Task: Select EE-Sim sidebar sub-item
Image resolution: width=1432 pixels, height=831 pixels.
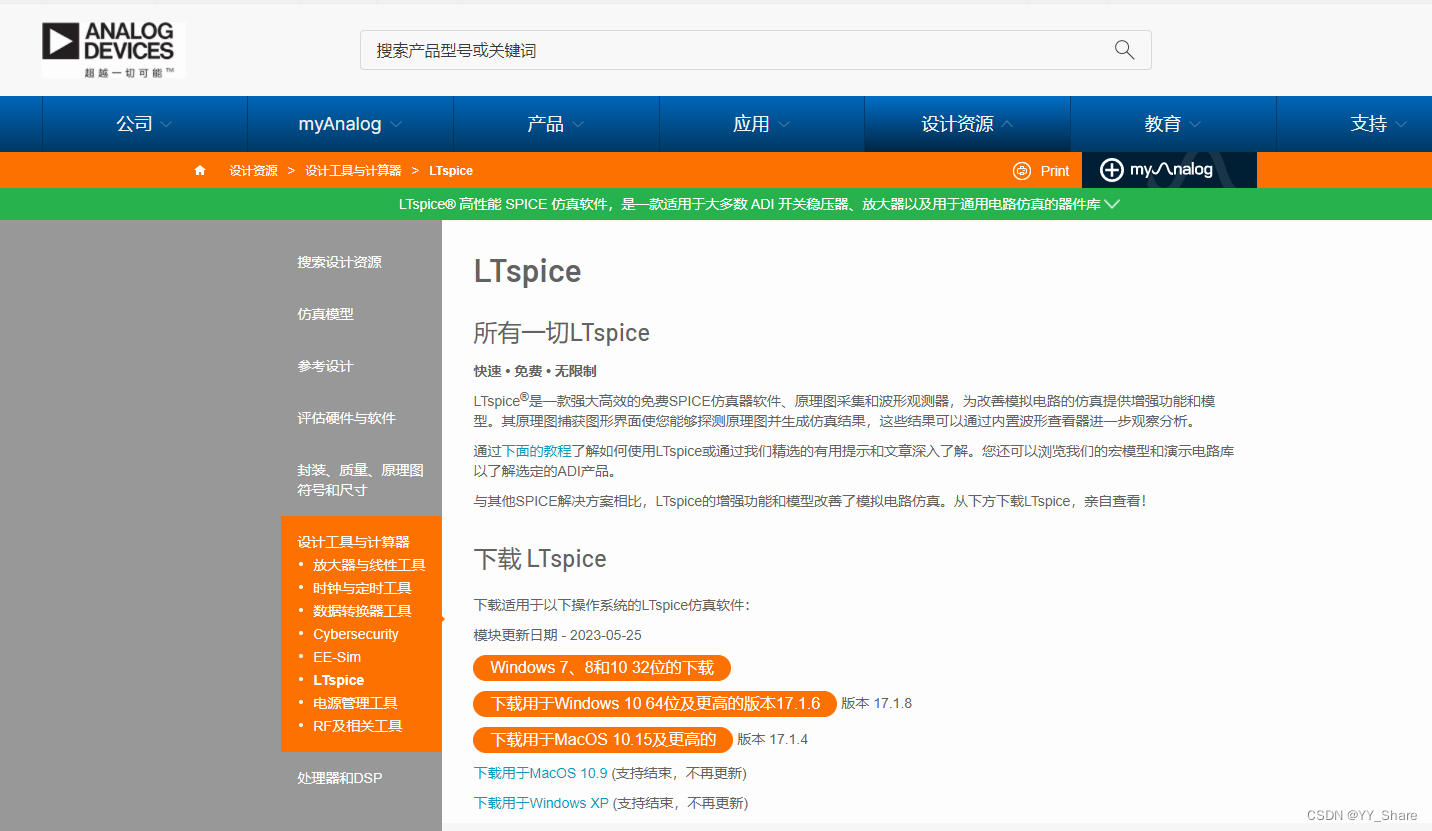Action: [x=337, y=657]
